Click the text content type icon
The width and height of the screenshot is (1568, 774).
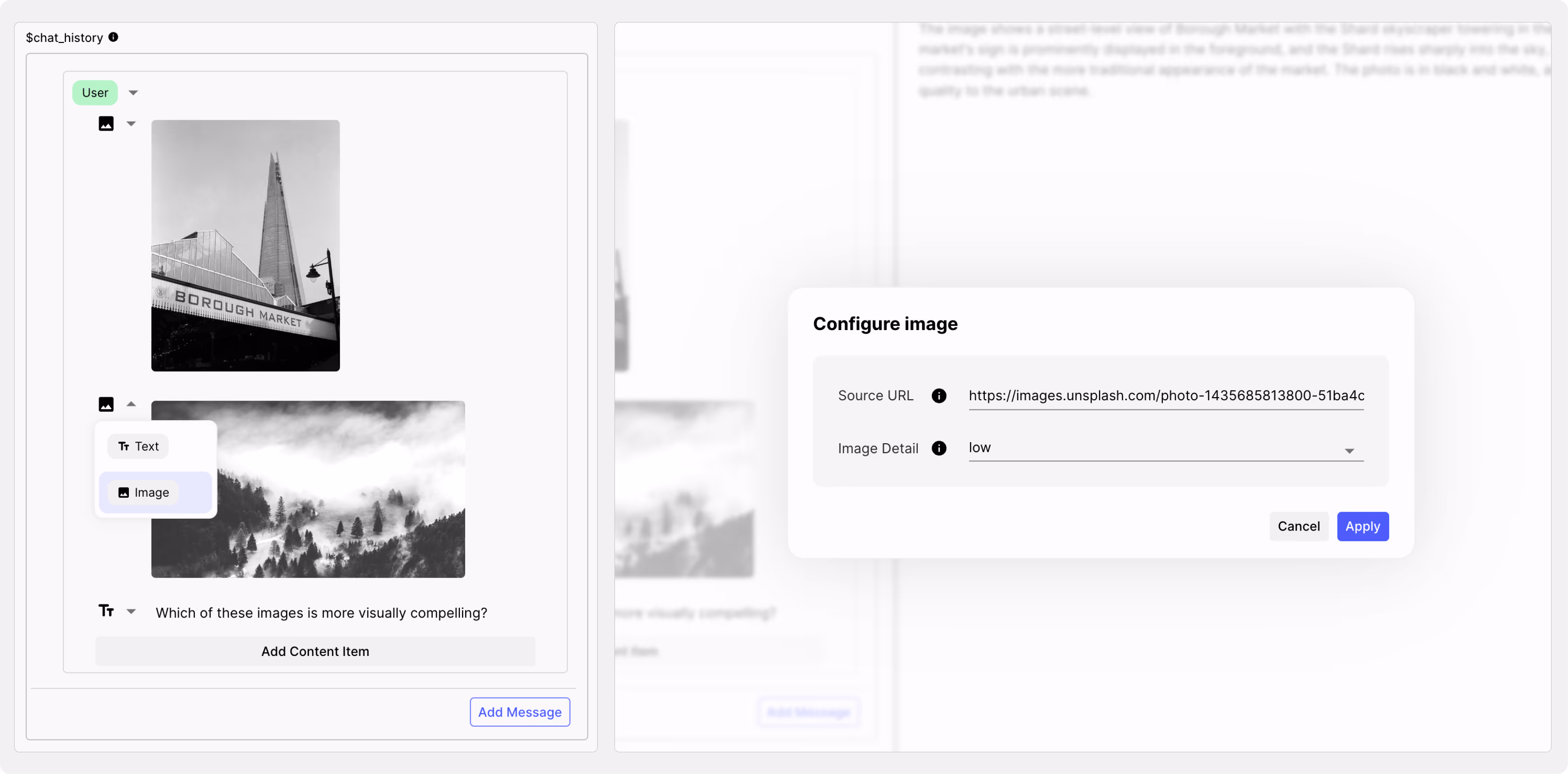(x=106, y=611)
